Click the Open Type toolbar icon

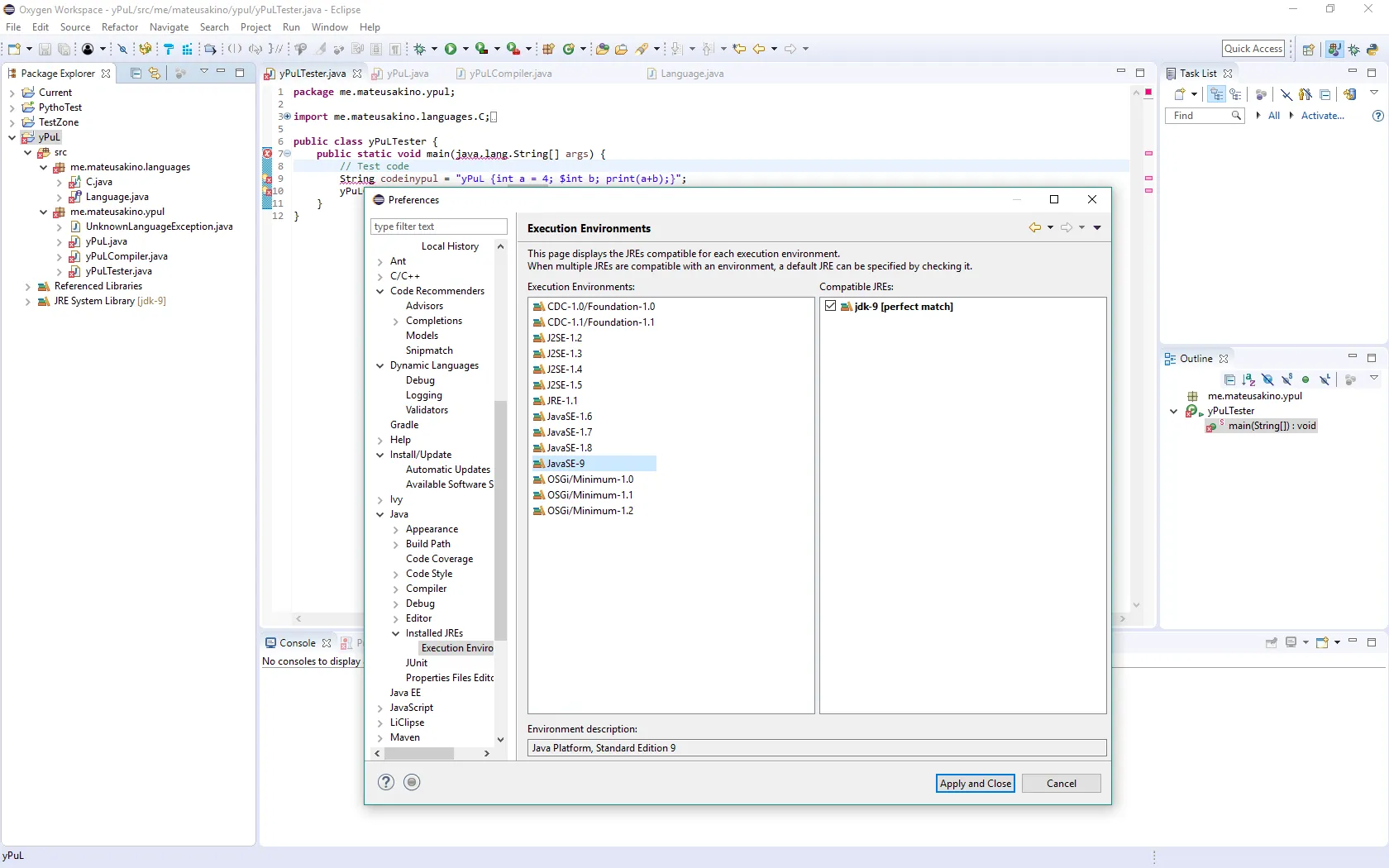click(x=602, y=49)
